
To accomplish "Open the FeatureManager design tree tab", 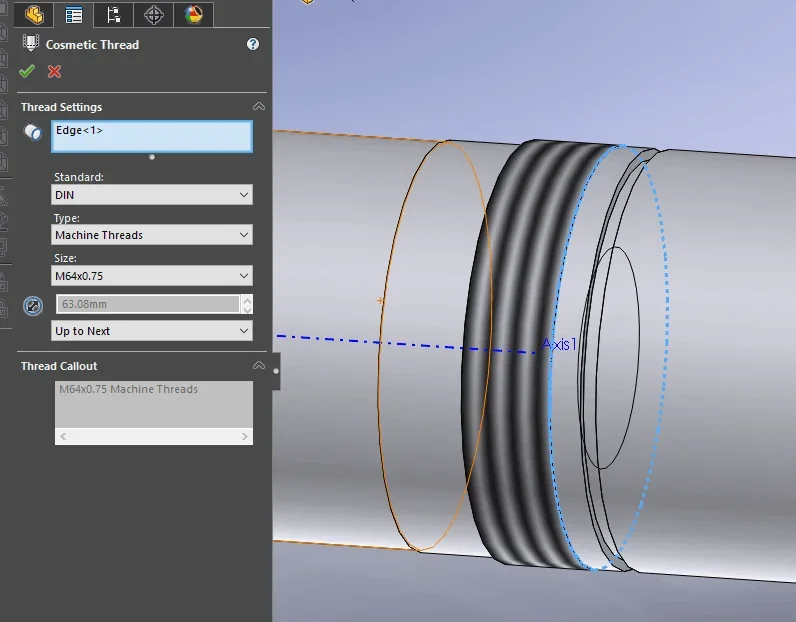I will [34, 15].
